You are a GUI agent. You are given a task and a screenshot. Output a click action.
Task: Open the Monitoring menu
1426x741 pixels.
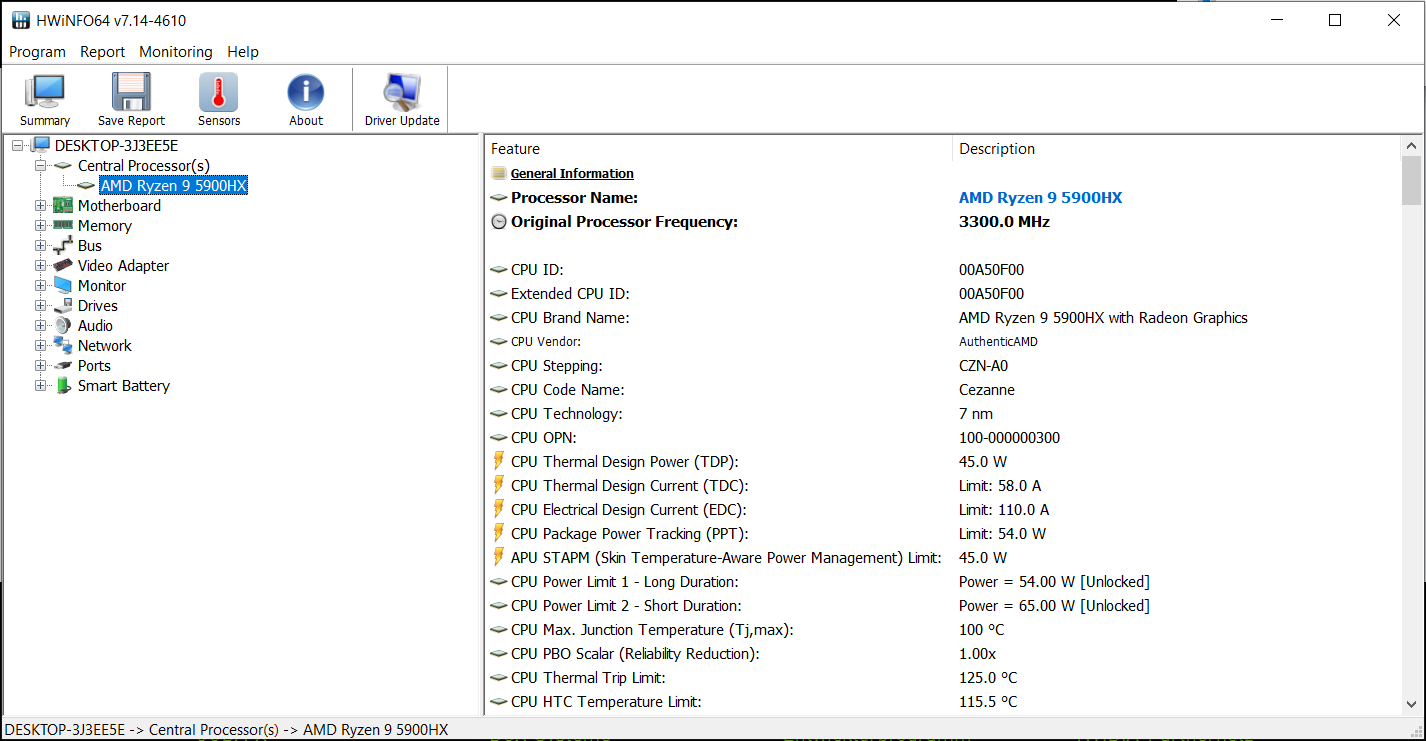coord(175,52)
